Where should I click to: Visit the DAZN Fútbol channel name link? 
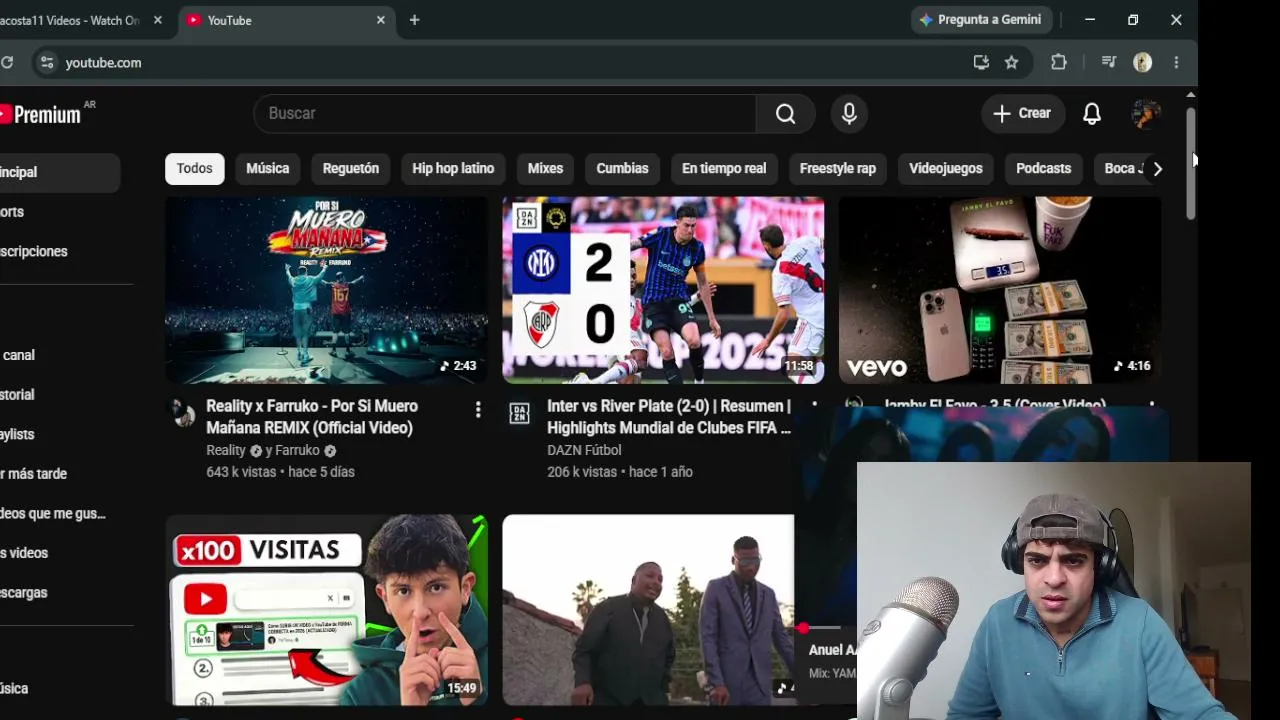click(584, 451)
